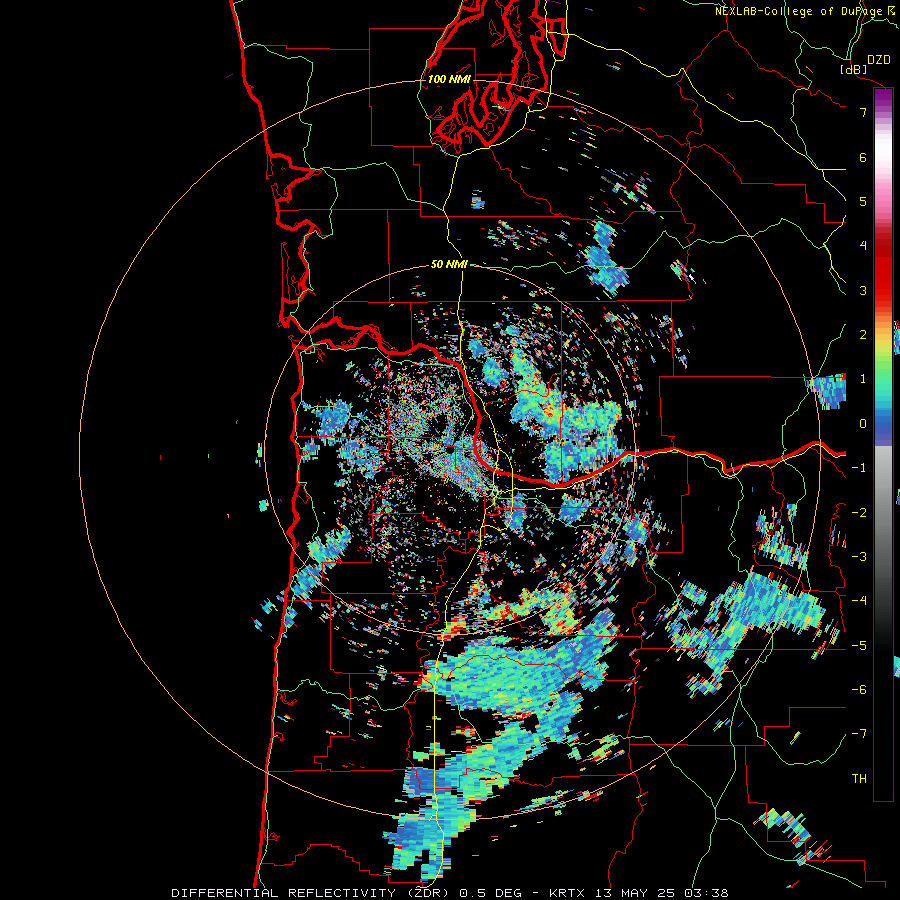The height and width of the screenshot is (900, 900).
Task: Select the 6 dB scale label
Action: (x=863, y=157)
